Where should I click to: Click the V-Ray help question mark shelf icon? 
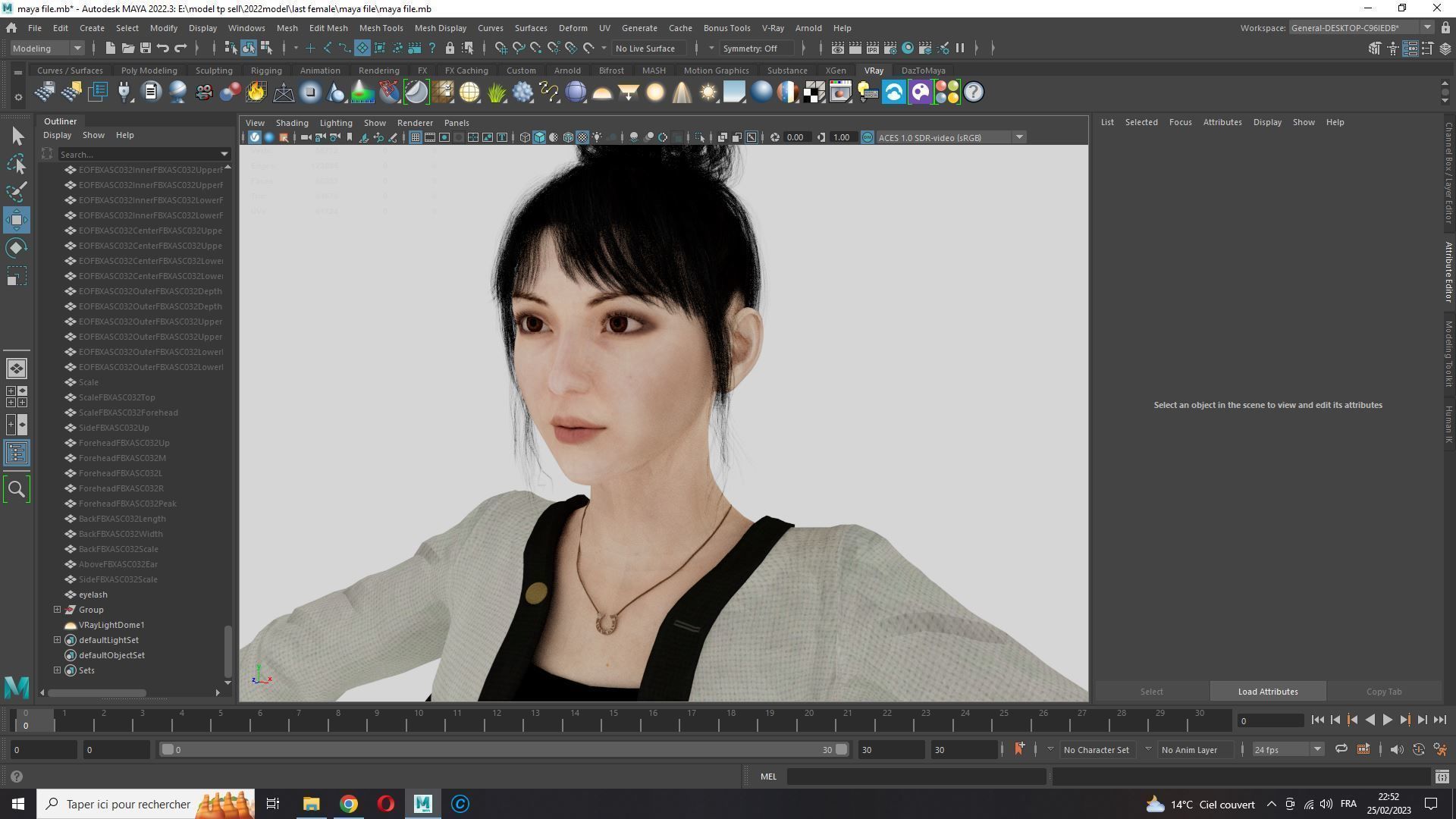tap(973, 93)
